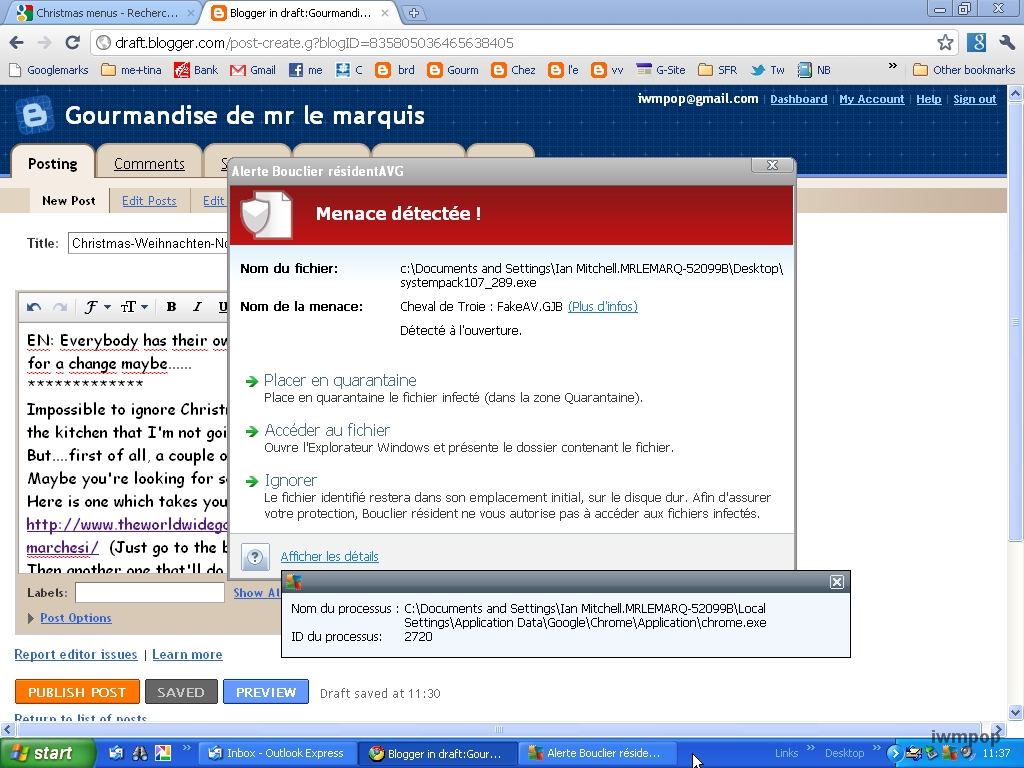Open the Tw Twitter bookmark

[767, 70]
